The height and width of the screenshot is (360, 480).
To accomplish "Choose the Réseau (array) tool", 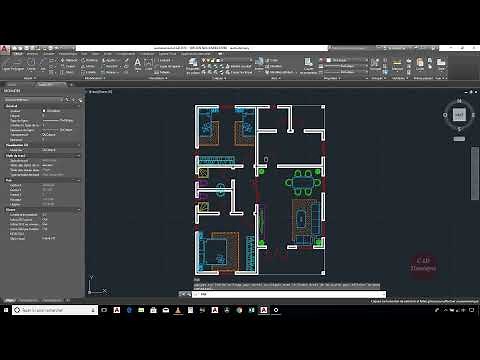I will 110,72.
